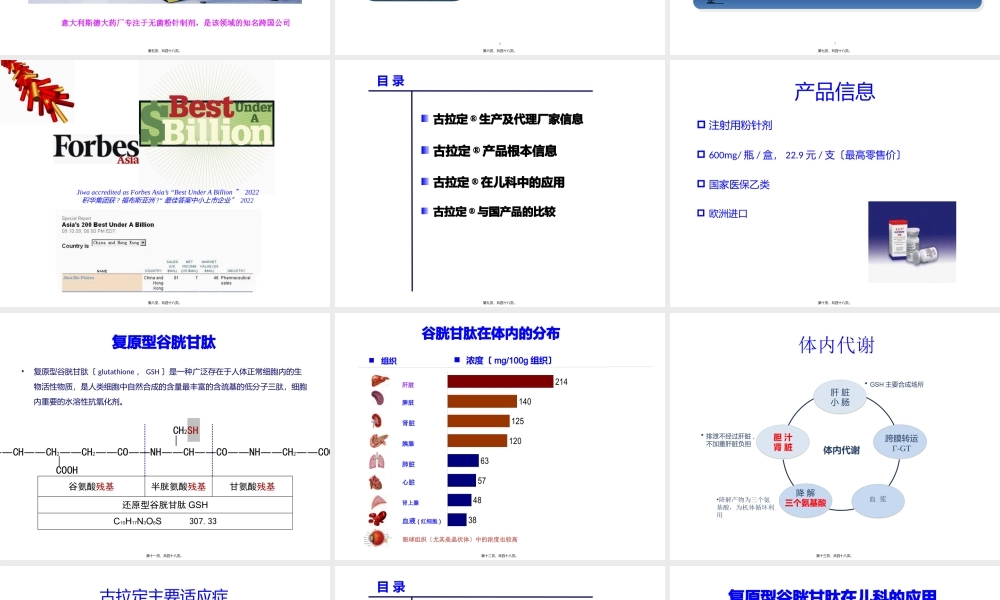This screenshot has width=1000, height=600.
Task: Open the Best Under A Billion badge
Action: pyautogui.click(x=206, y=122)
